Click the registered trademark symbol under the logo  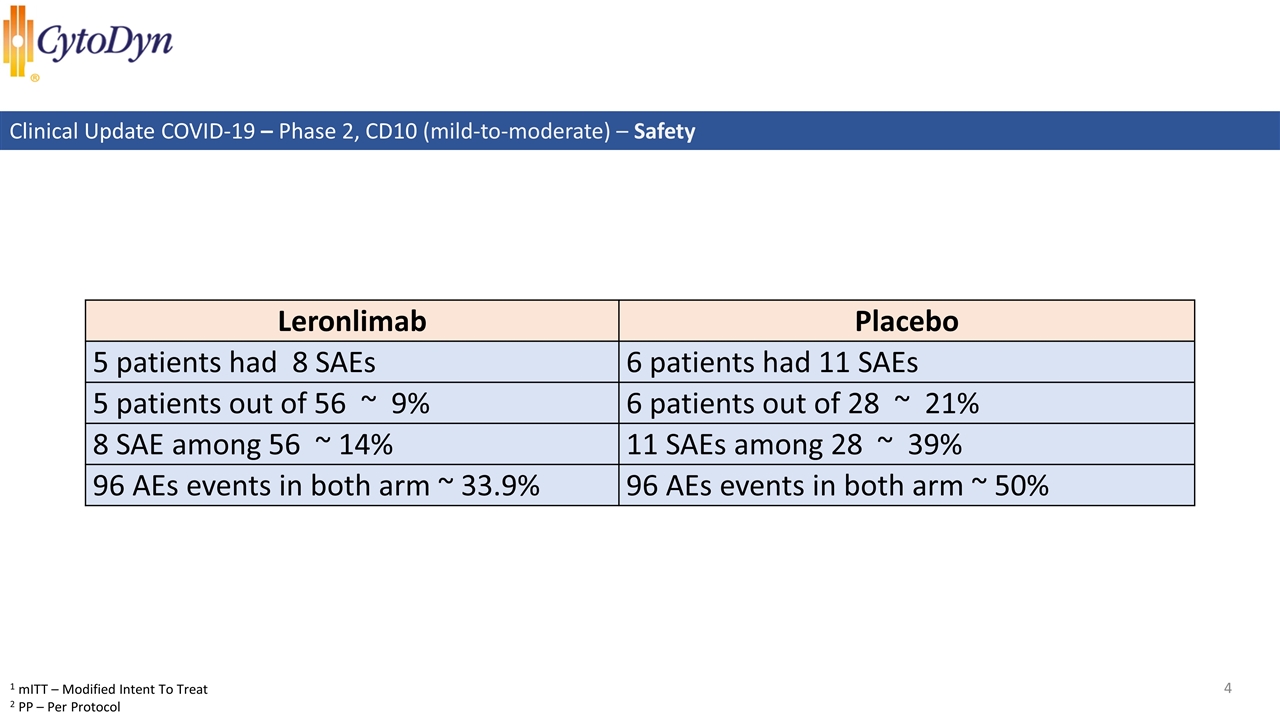tap(35, 77)
